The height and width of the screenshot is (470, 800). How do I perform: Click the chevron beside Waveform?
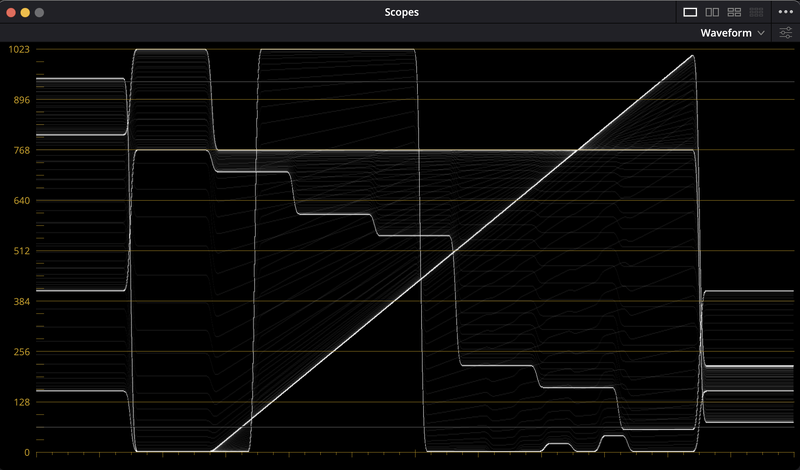click(x=762, y=33)
